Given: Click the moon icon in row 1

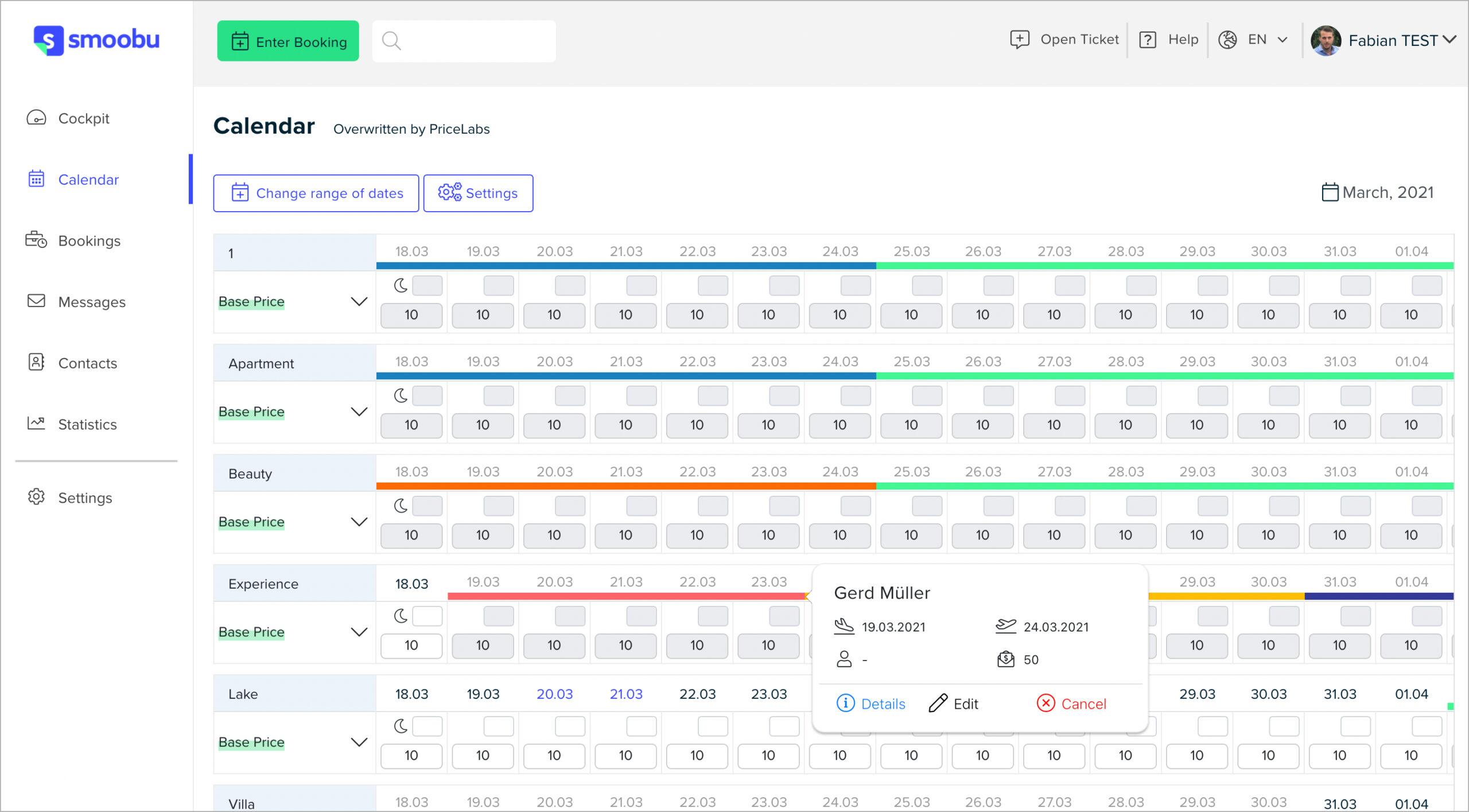Looking at the screenshot, I should tap(401, 285).
